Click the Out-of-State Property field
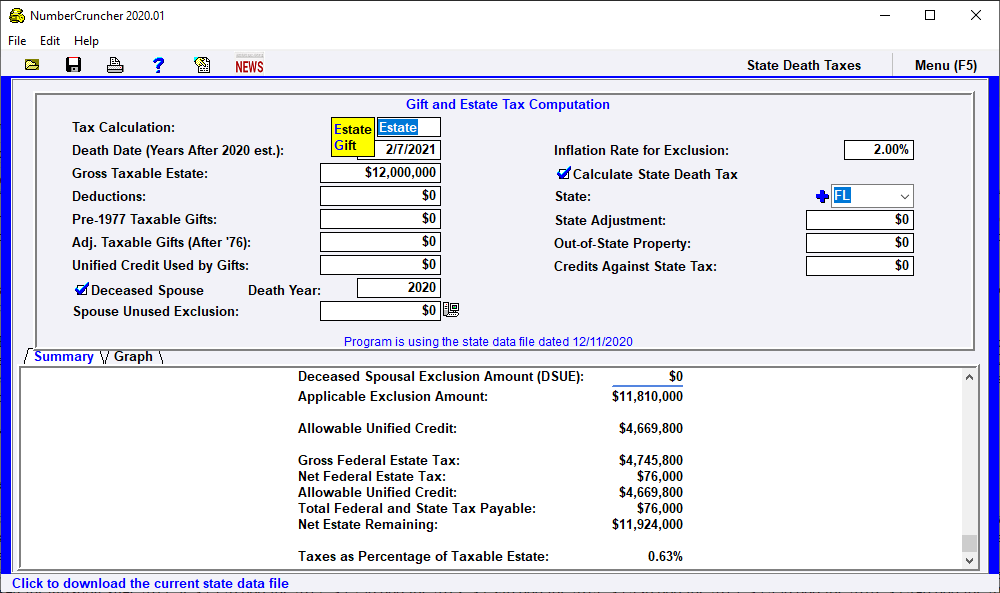Screen dimensions: 1000x593 click(860, 243)
